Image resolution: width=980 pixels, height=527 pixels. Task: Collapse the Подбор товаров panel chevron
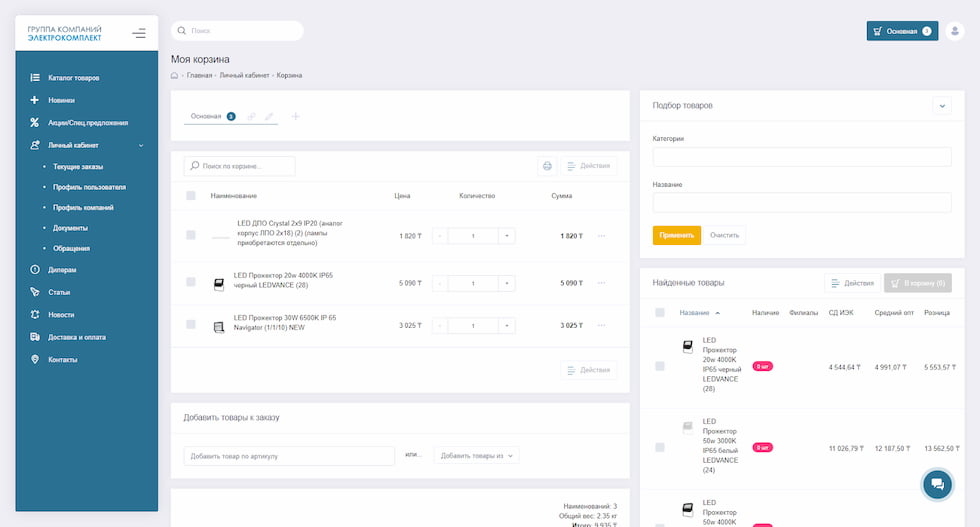point(942,106)
